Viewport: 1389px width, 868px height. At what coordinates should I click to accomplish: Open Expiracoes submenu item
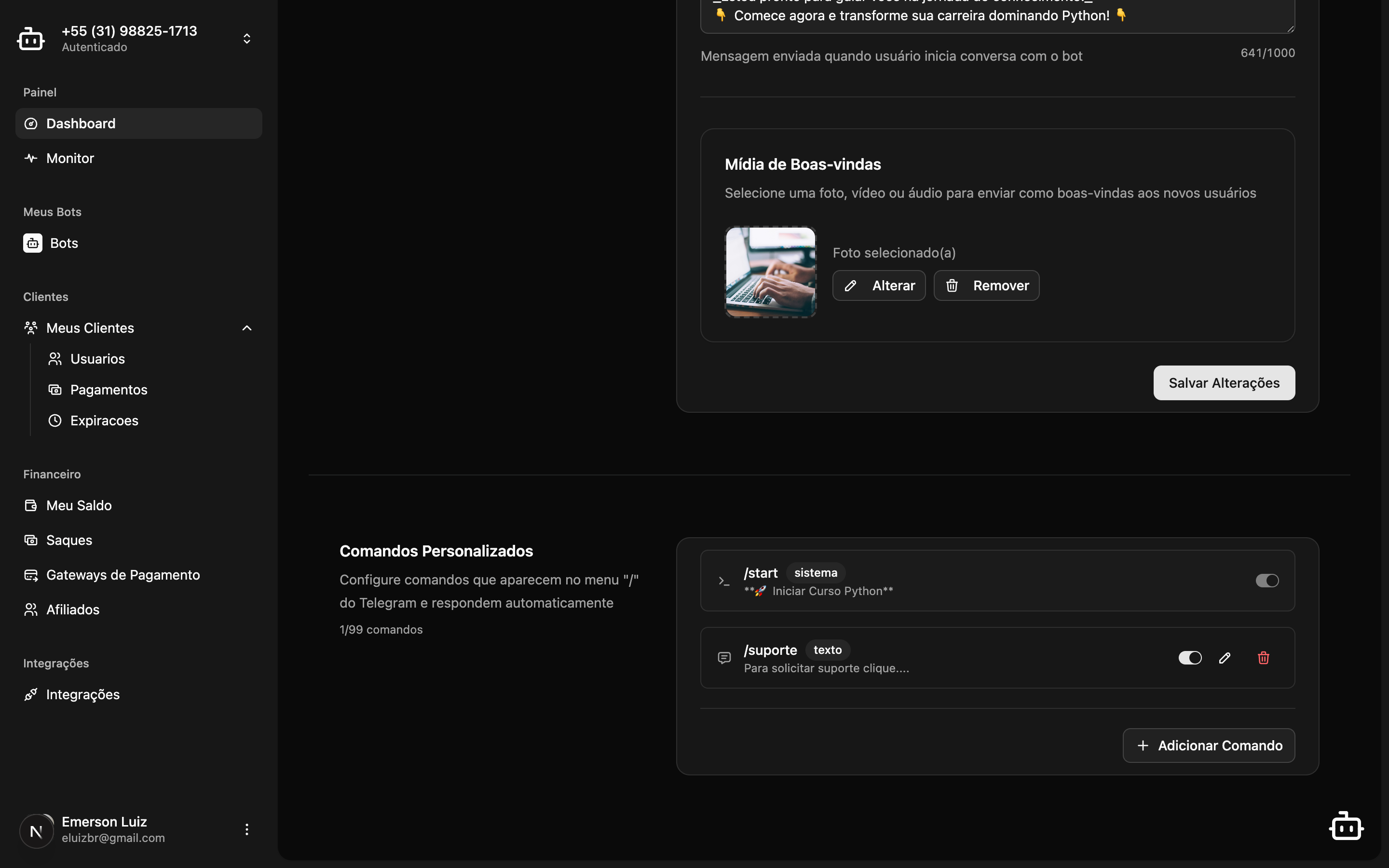tap(150, 420)
